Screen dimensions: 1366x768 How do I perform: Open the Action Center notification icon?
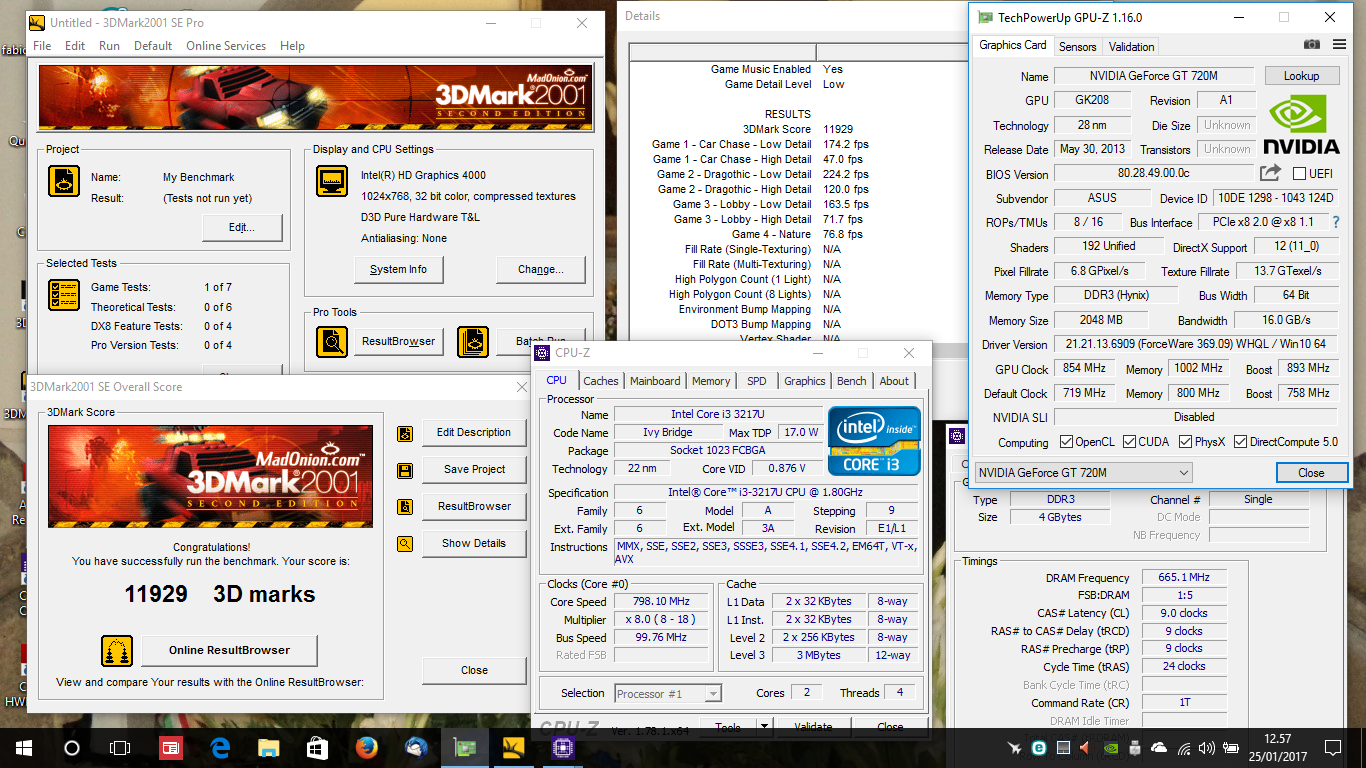click(x=1332, y=747)
